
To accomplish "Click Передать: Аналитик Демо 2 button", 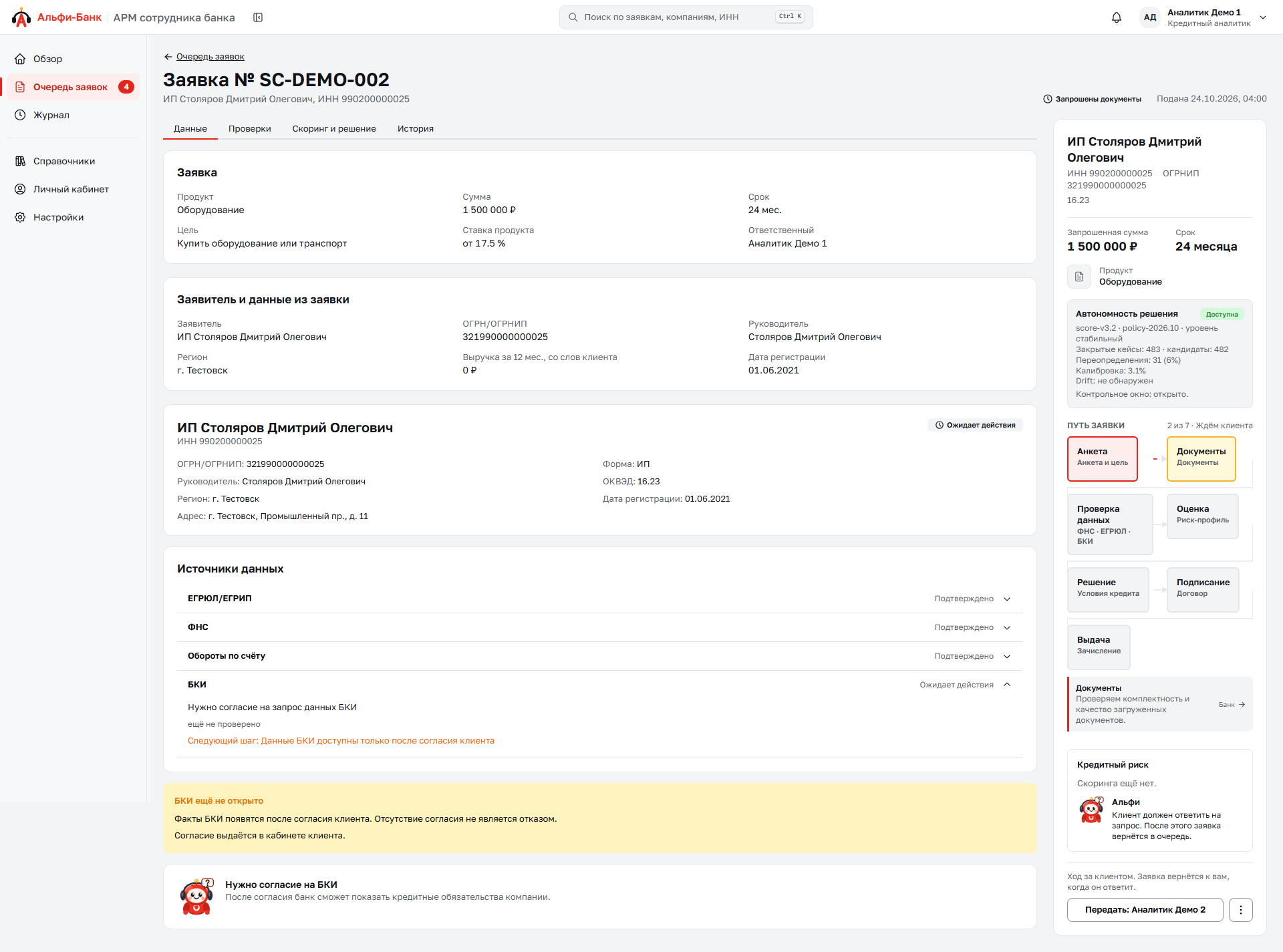I will pos(1145,910).
